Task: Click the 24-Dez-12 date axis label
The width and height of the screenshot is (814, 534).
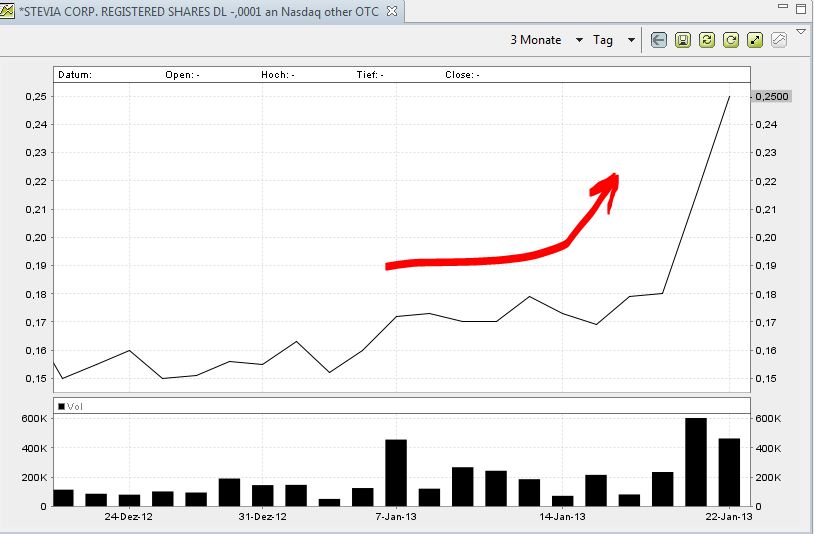Action: pyautogui.click(x=129, y=517)
